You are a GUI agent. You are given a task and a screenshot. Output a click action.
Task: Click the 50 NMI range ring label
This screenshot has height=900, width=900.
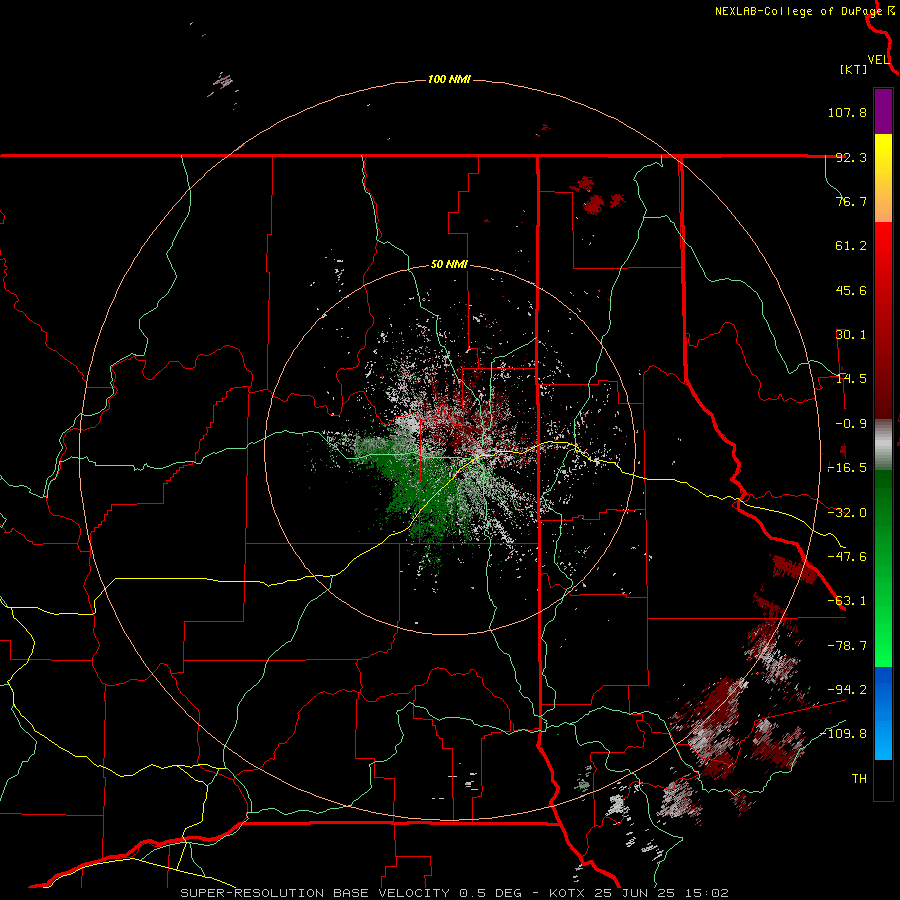click(449, 265)
